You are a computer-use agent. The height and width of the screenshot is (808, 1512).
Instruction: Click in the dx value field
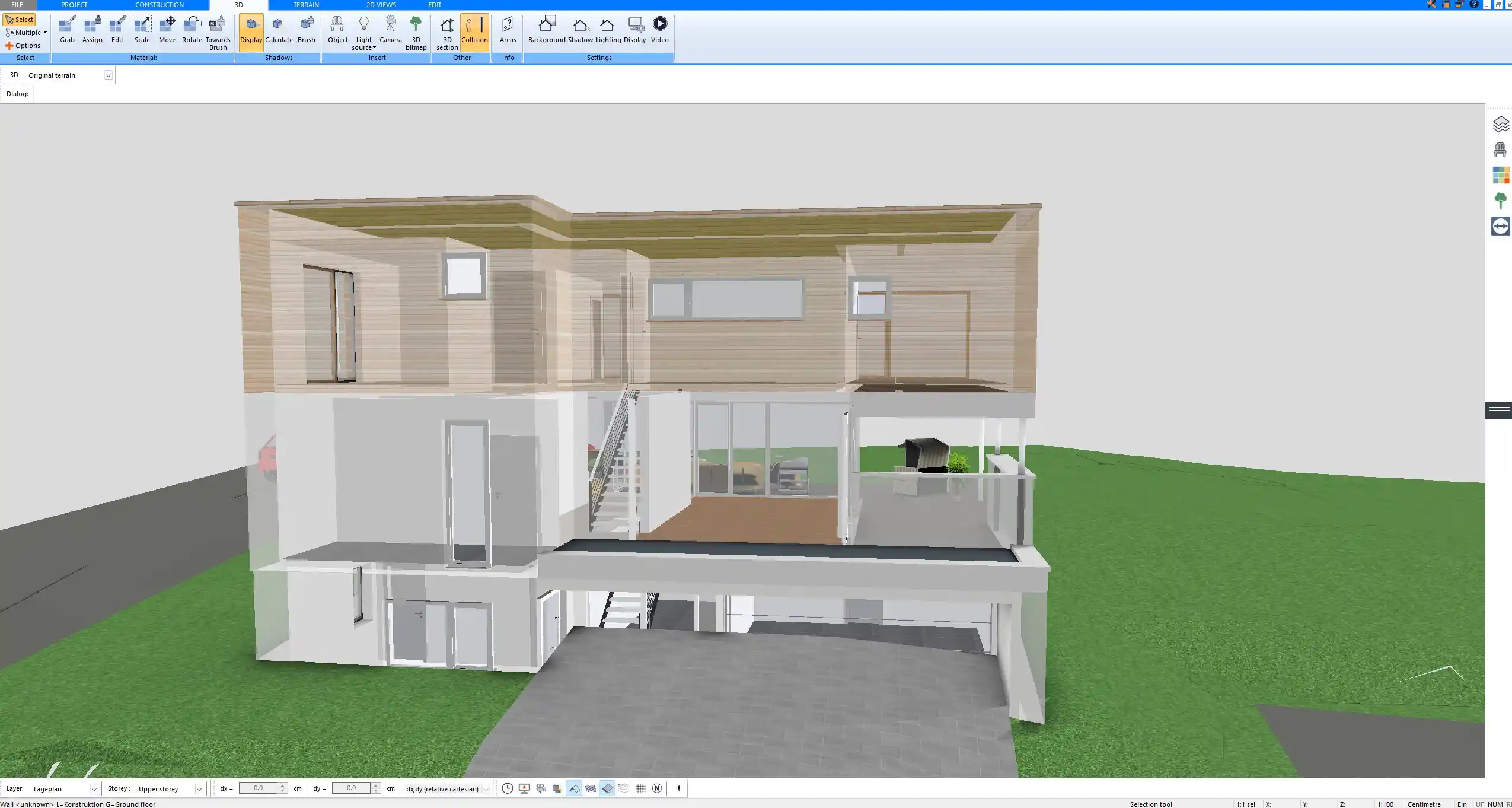coord(259,788)
